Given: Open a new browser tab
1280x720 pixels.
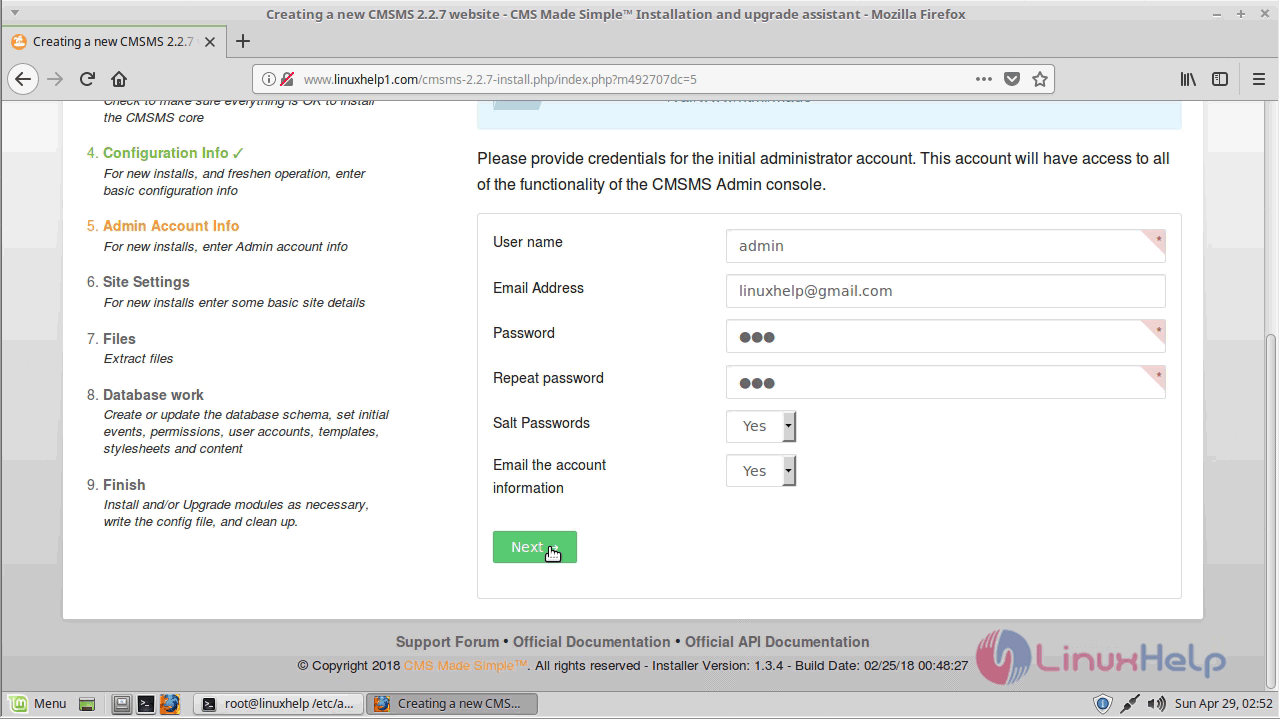Looking at the screenshot, I should pos(243,41).
